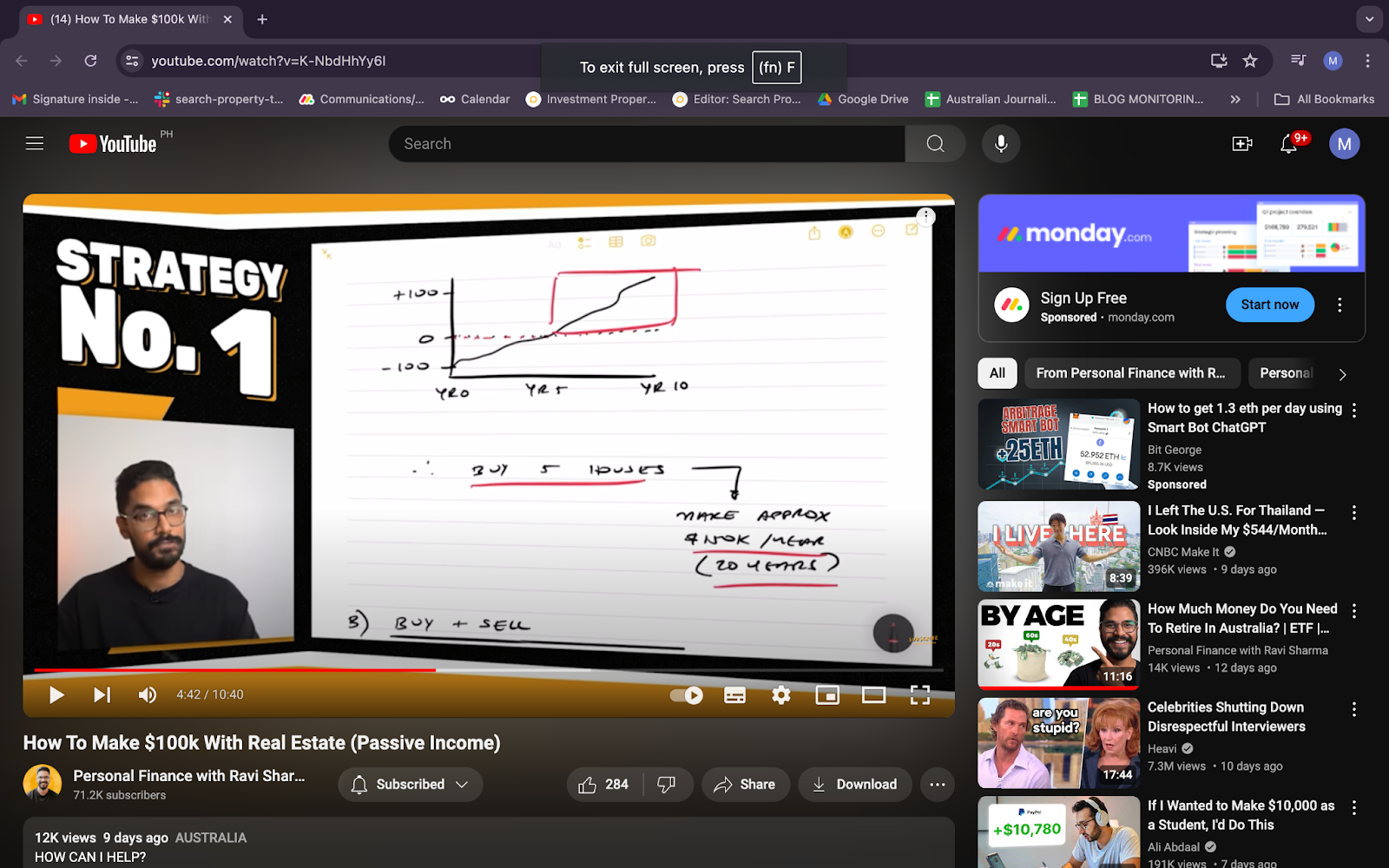1389x868 pixels.
Task: Toggle the autoplay switch
Action: pos(687,694)
